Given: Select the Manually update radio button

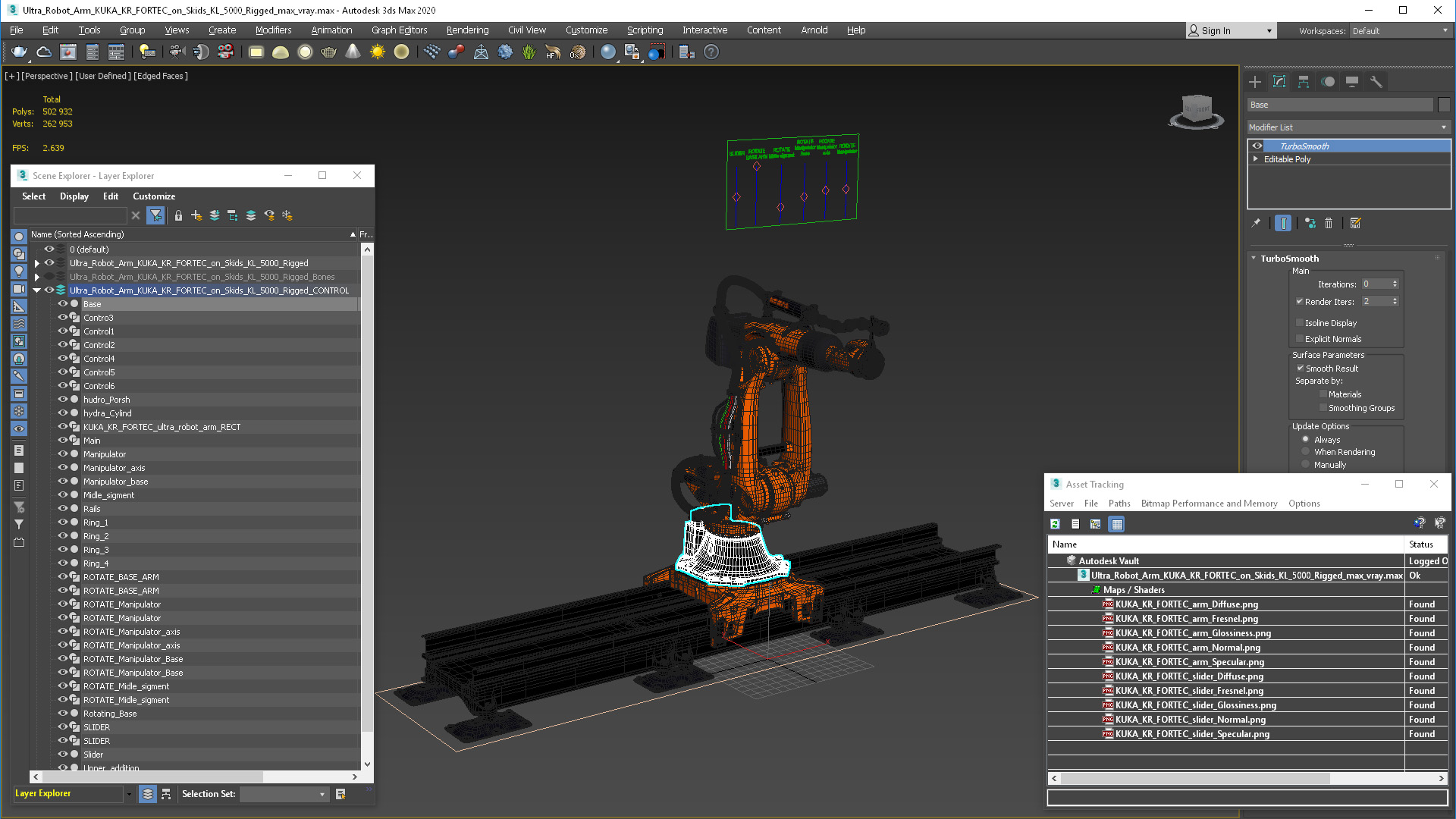Looking at the screenshot, I should pos(1306,464).
